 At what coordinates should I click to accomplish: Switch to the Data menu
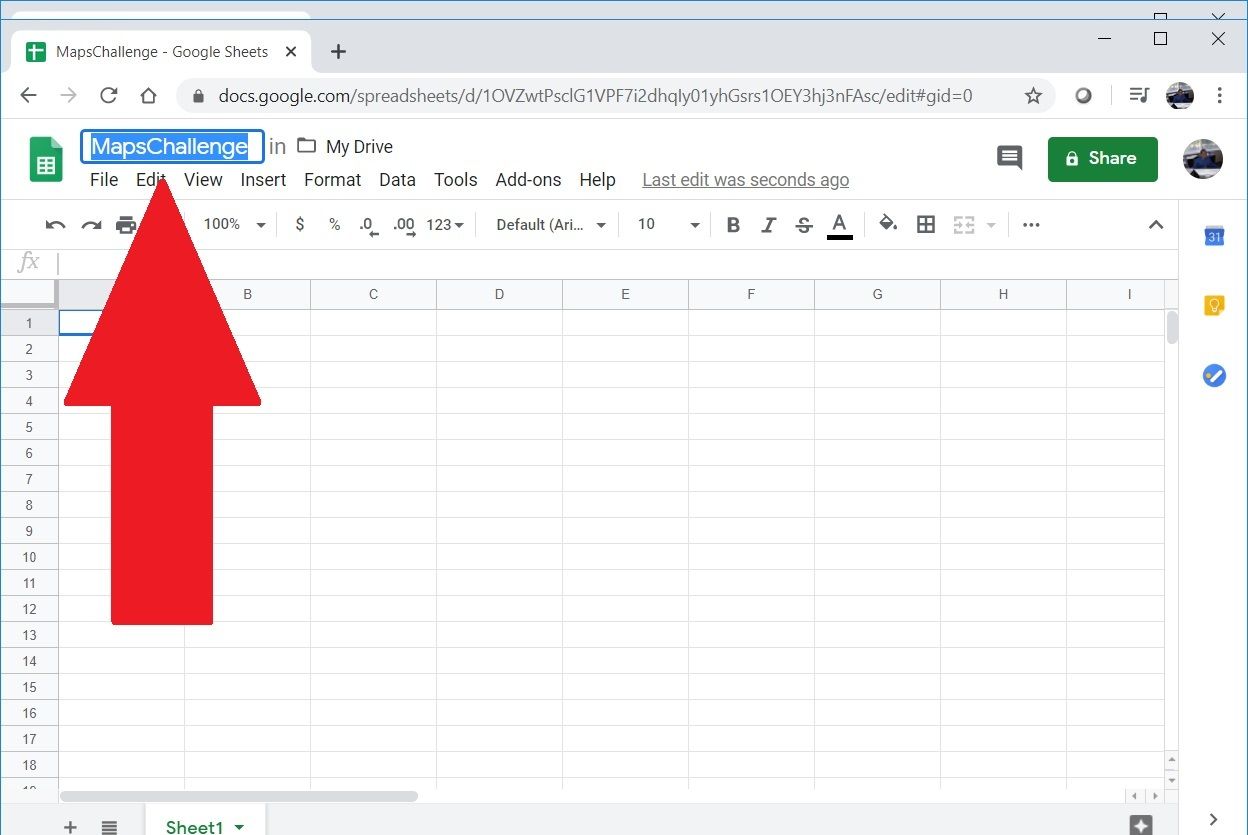point(397,180)
